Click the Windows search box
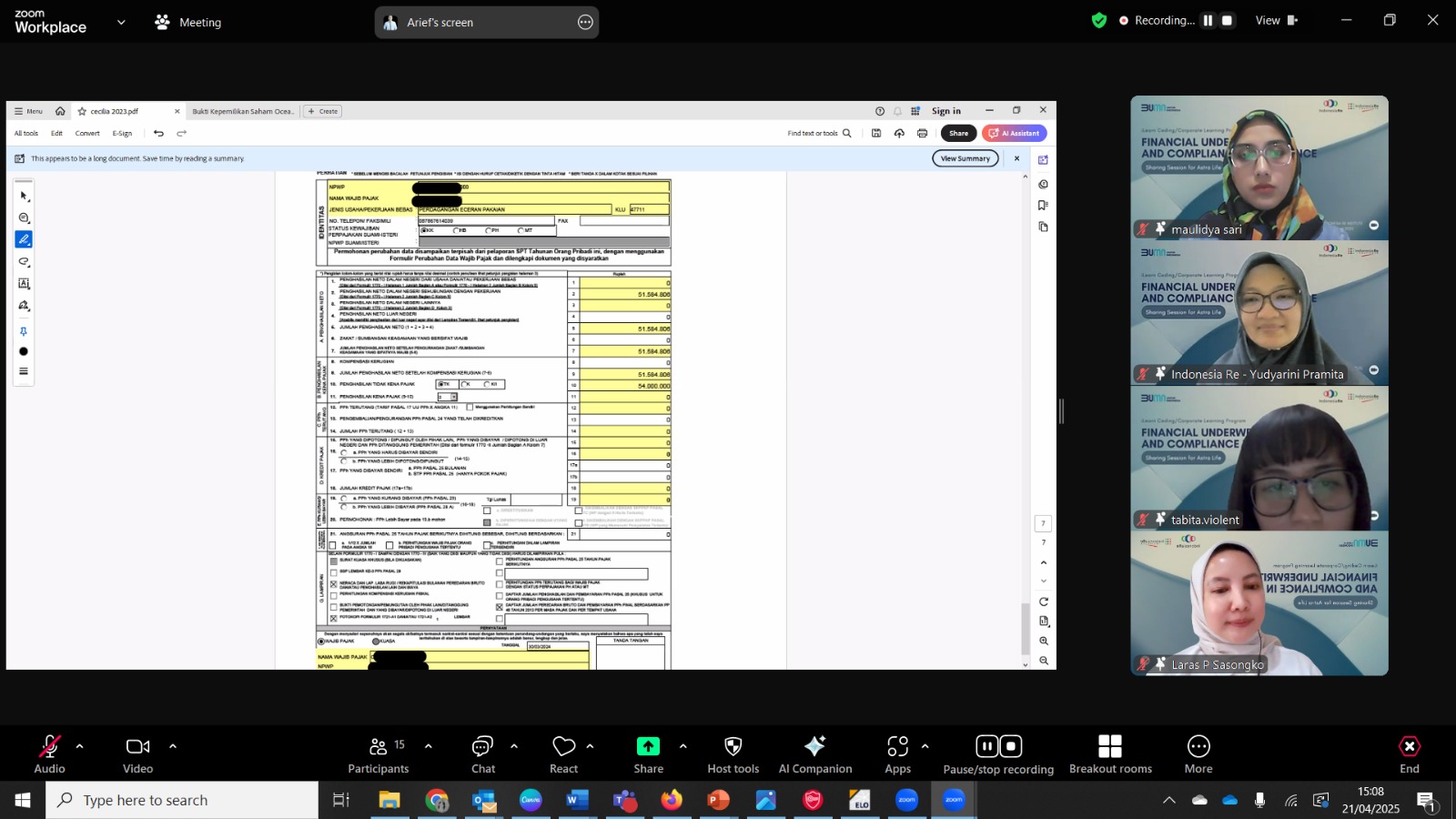1456x819 pixels. coord(182,800)
